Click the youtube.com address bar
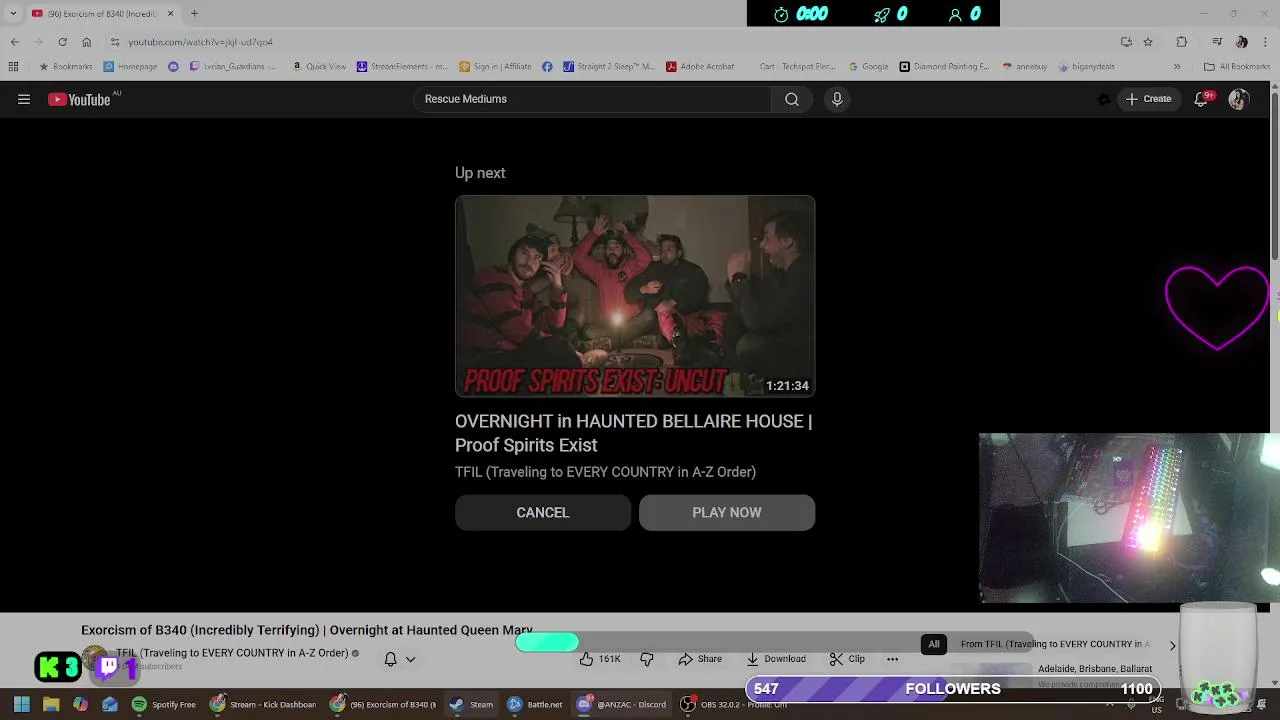The width and height of the screenshot is (1280, 720). (610, 42)
